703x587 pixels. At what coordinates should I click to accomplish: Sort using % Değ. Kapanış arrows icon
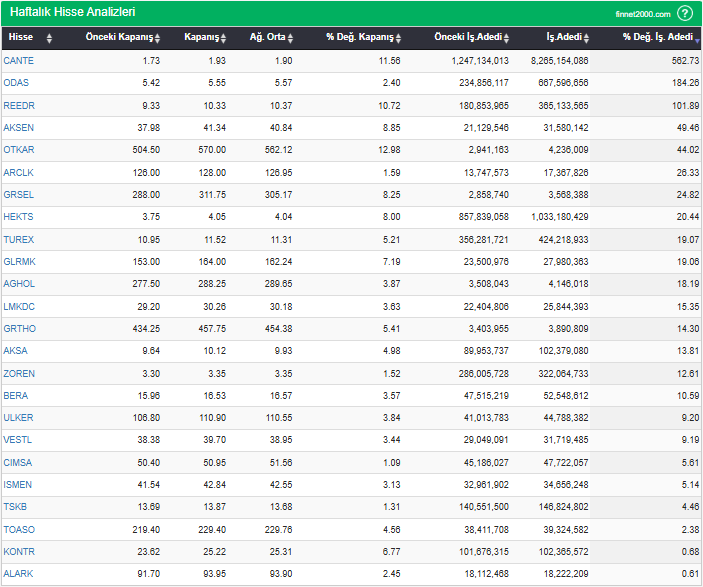[398, 38]
